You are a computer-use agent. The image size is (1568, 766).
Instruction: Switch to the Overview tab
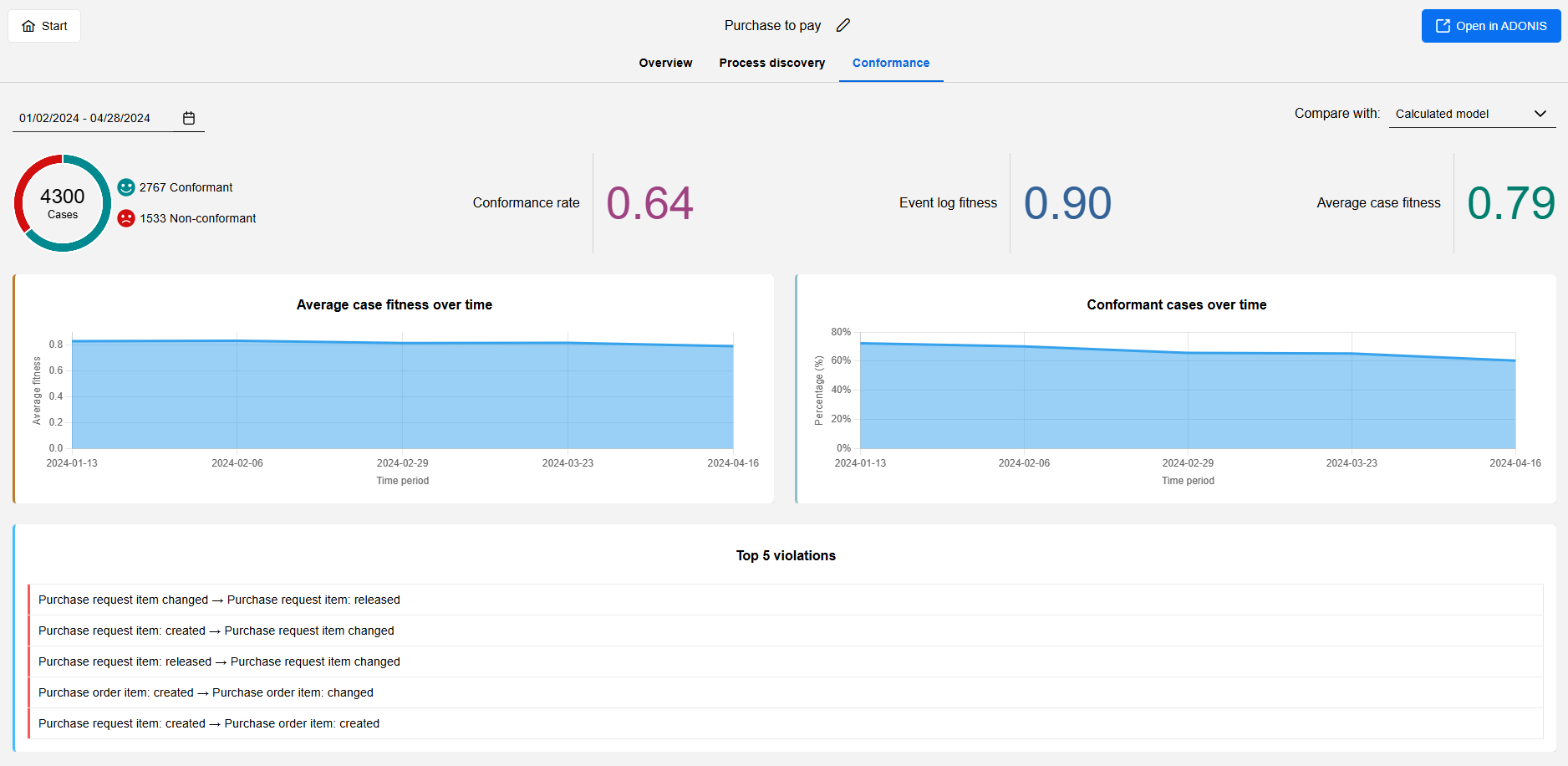tap(665, 63)
